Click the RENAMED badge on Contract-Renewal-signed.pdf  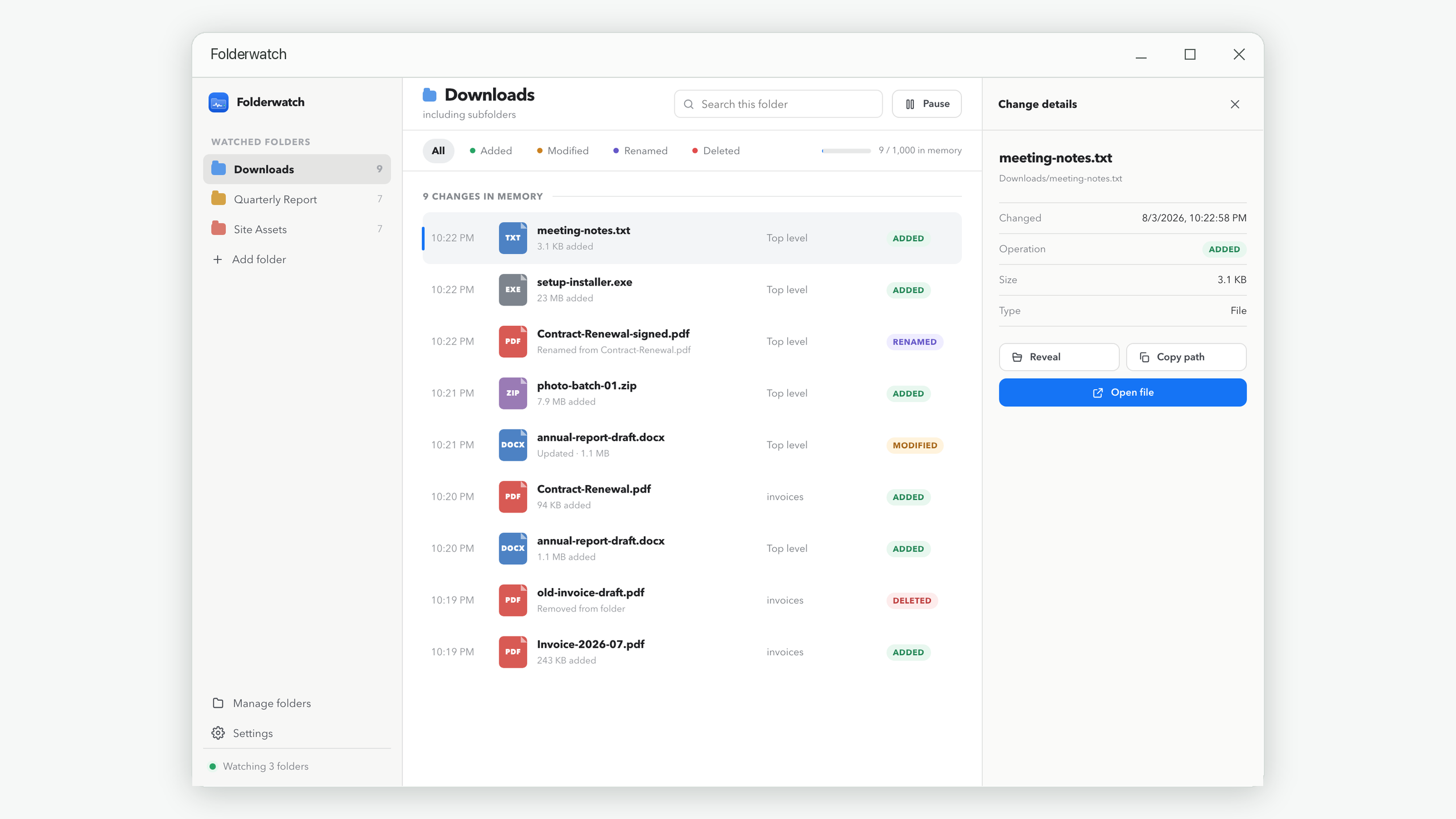(x=915, y=342)
